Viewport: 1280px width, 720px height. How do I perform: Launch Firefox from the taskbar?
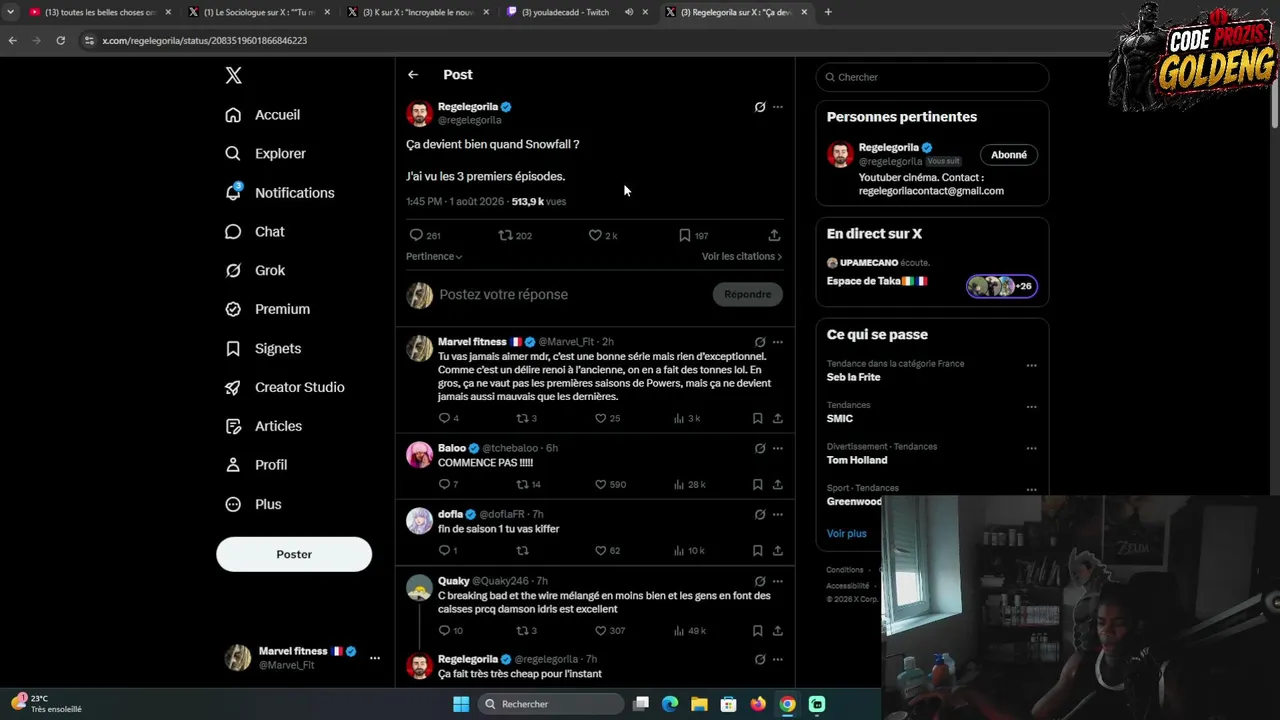[x=758, y=704]
